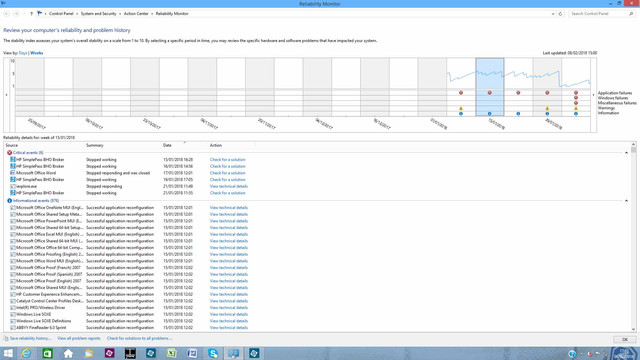This screenshot has width=640, height=360.
Task: Select the highlighted week column of 15/01/2018
Action: point(489,87)
